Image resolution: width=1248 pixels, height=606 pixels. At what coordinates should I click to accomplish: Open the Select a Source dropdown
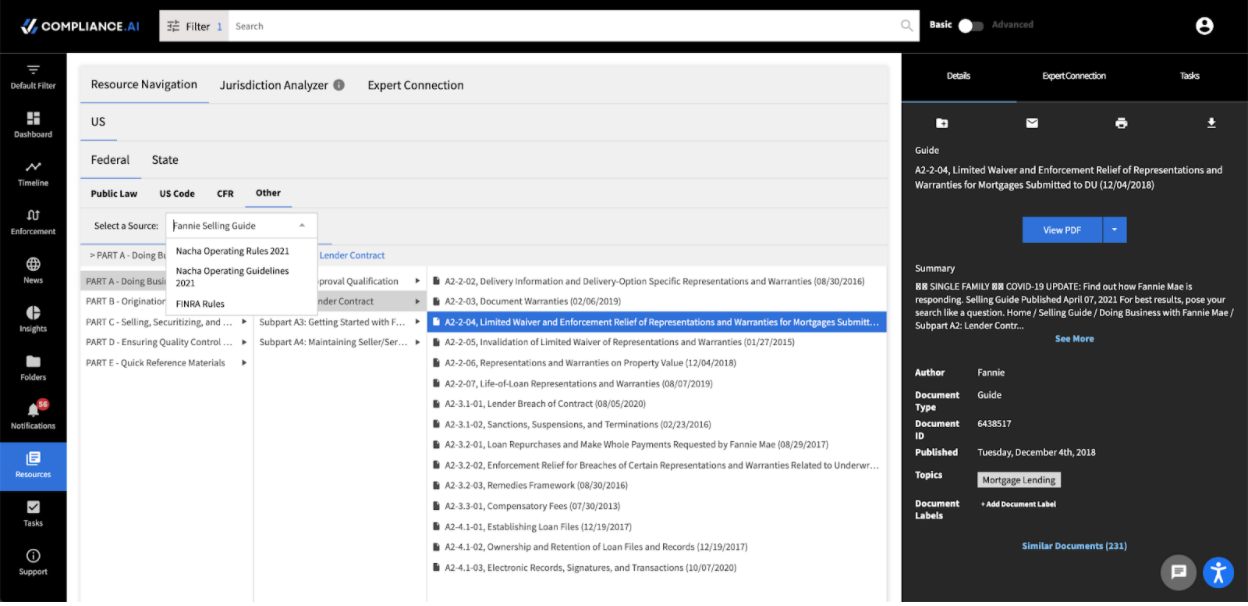tap(241, 226)
